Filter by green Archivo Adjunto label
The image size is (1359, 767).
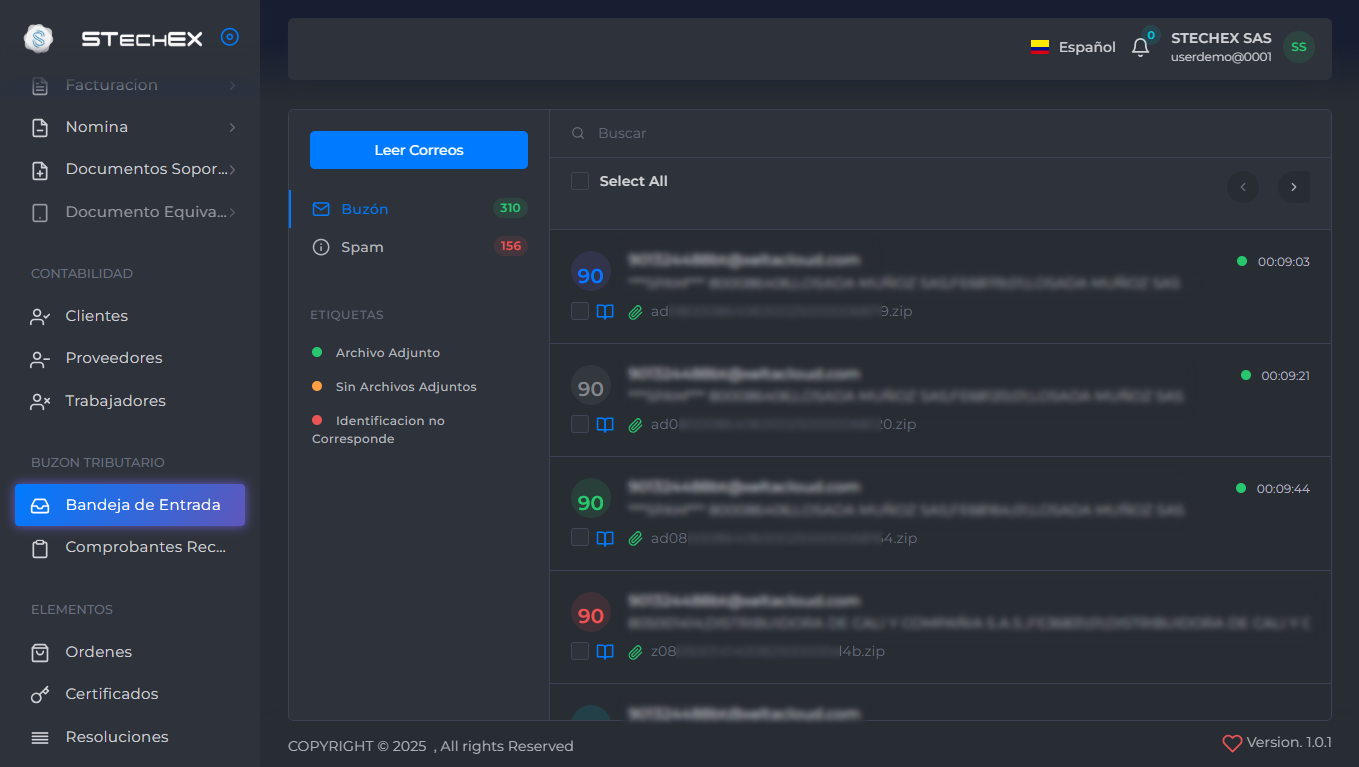pyautogui.click(x=387, y=353)
